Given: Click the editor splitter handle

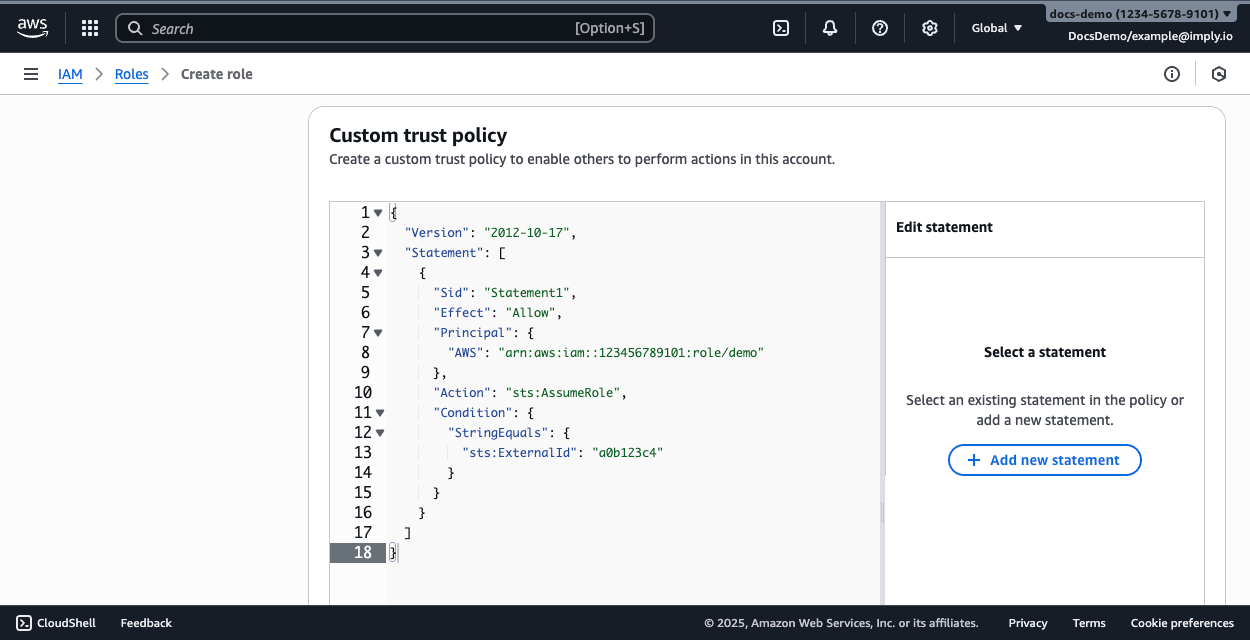Looking at the screenshot, I should coord(882,513).
